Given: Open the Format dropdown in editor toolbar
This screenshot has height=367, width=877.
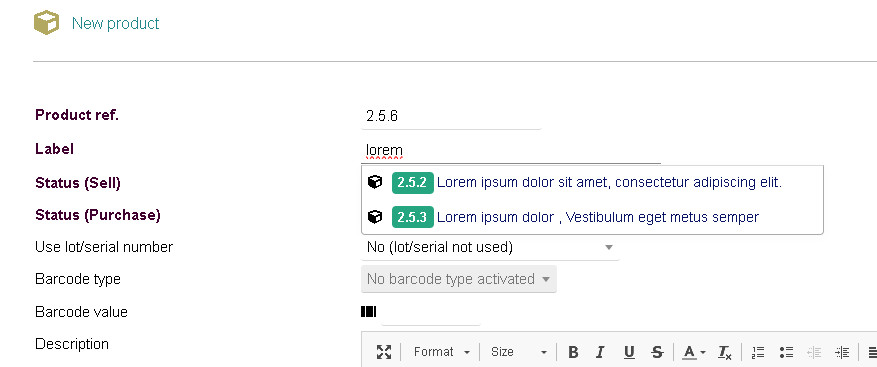Looking at the screenshot, I should [441, 352].
